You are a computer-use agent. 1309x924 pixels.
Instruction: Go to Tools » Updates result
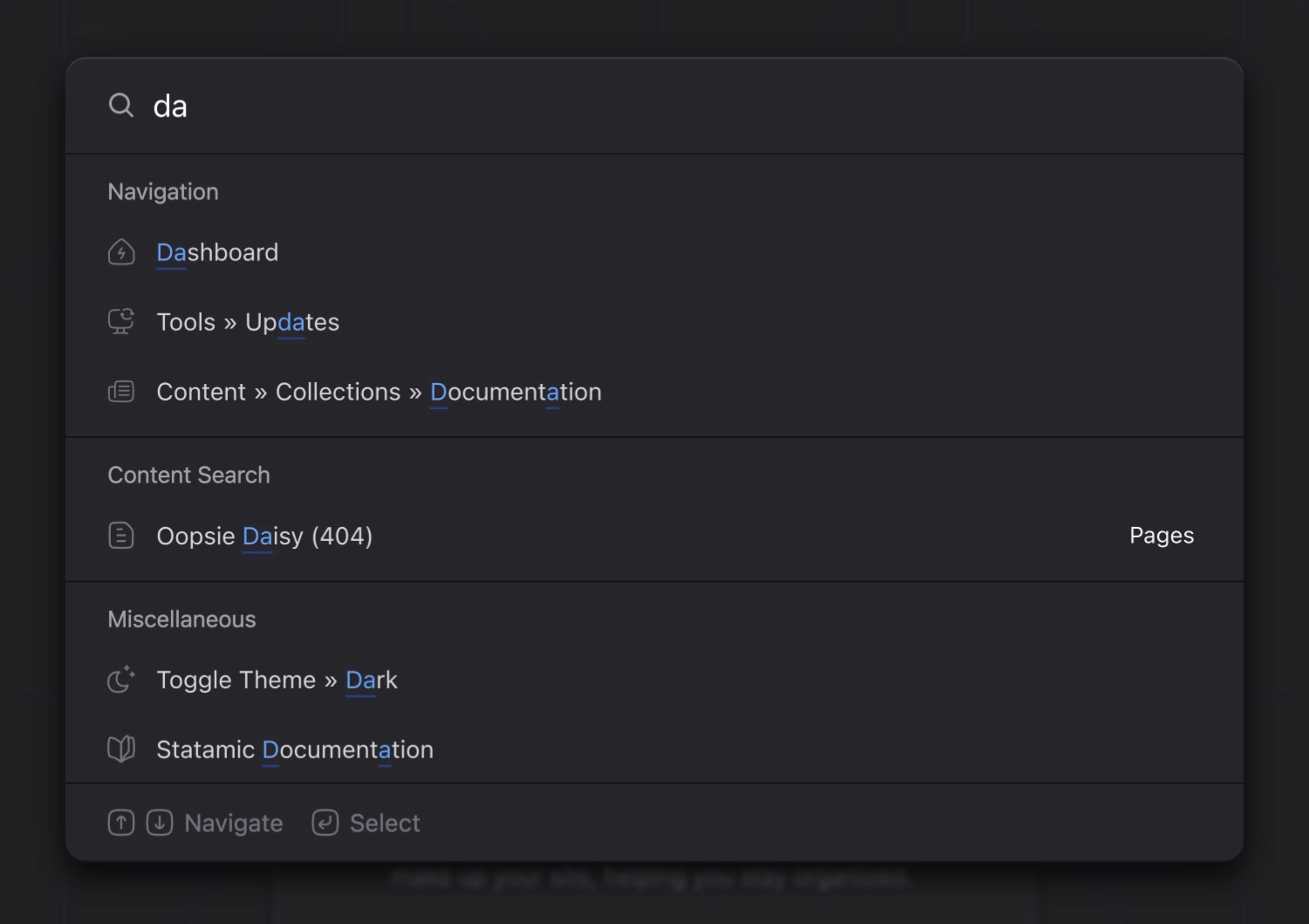[x=248, y=322]
